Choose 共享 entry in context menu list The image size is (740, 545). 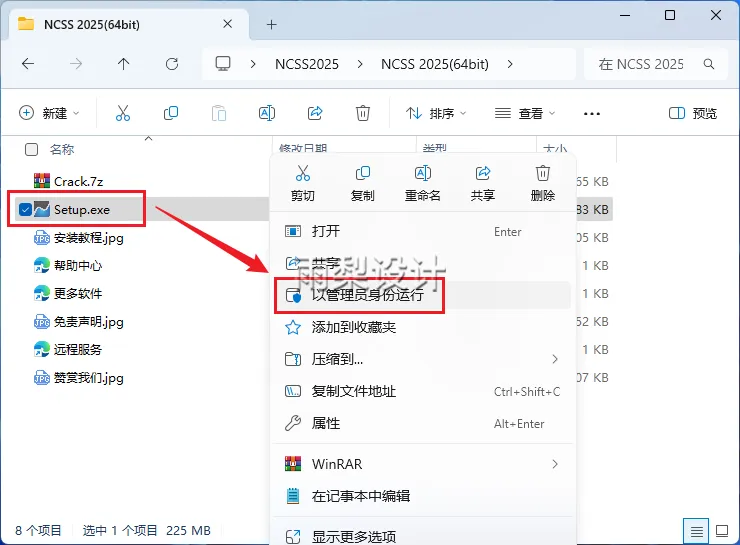pyautogui.click(x=423, y=263)
